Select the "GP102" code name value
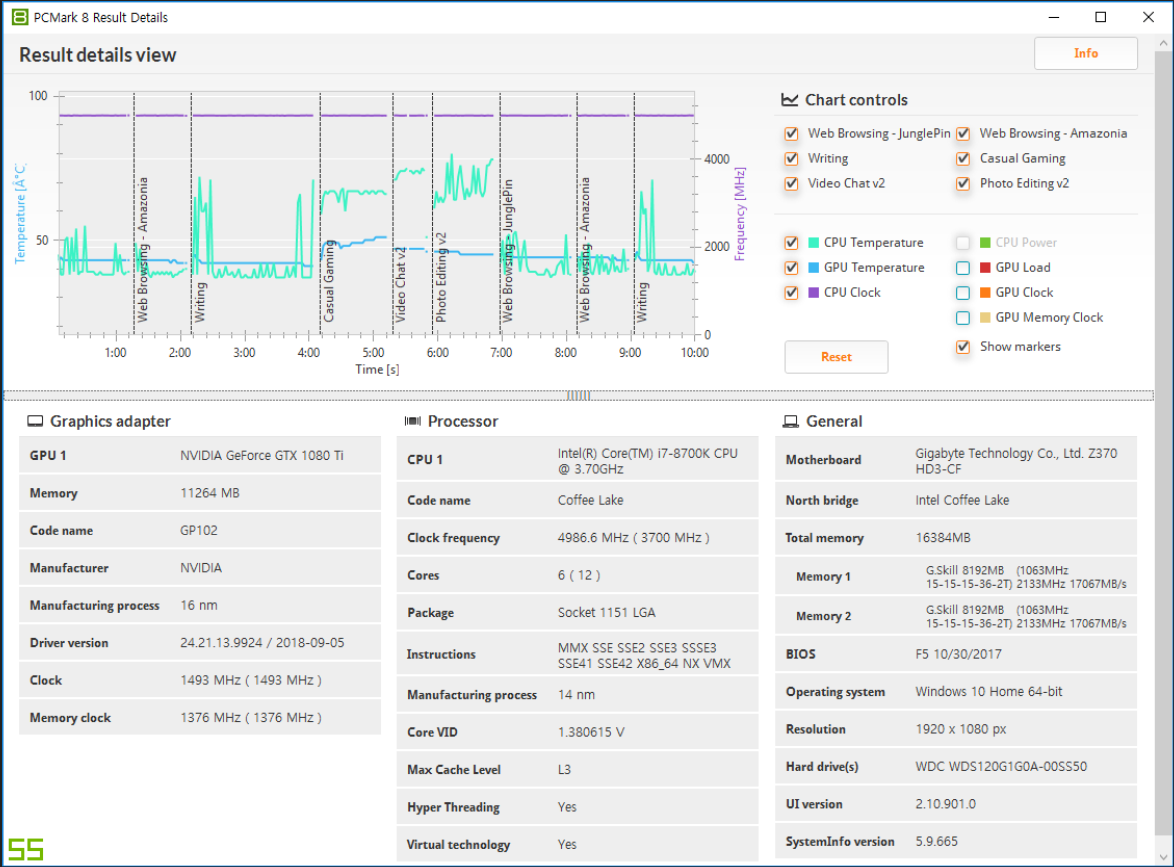The image size is (1174, 867). click(198, 530)
